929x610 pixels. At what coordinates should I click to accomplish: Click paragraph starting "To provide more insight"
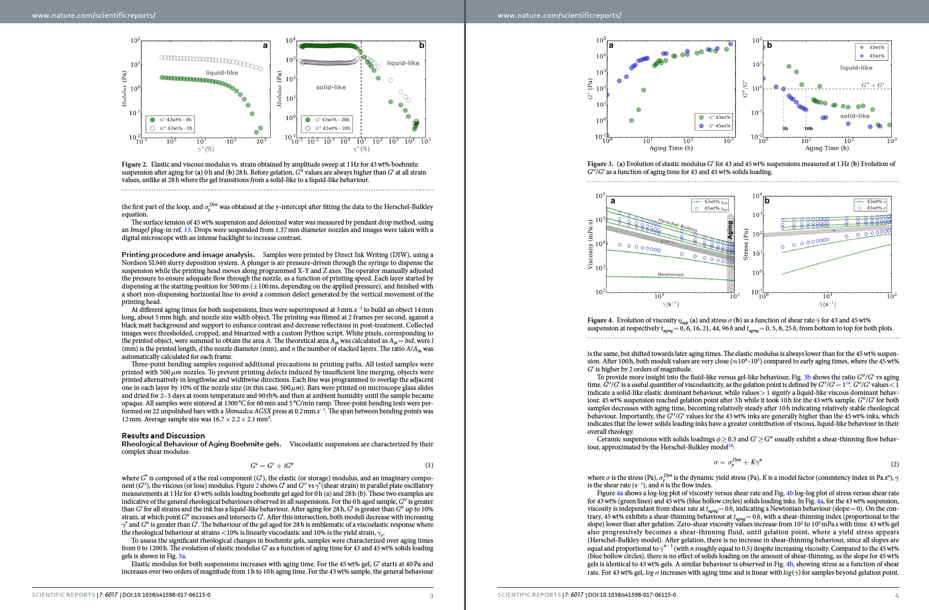(743, 404)
